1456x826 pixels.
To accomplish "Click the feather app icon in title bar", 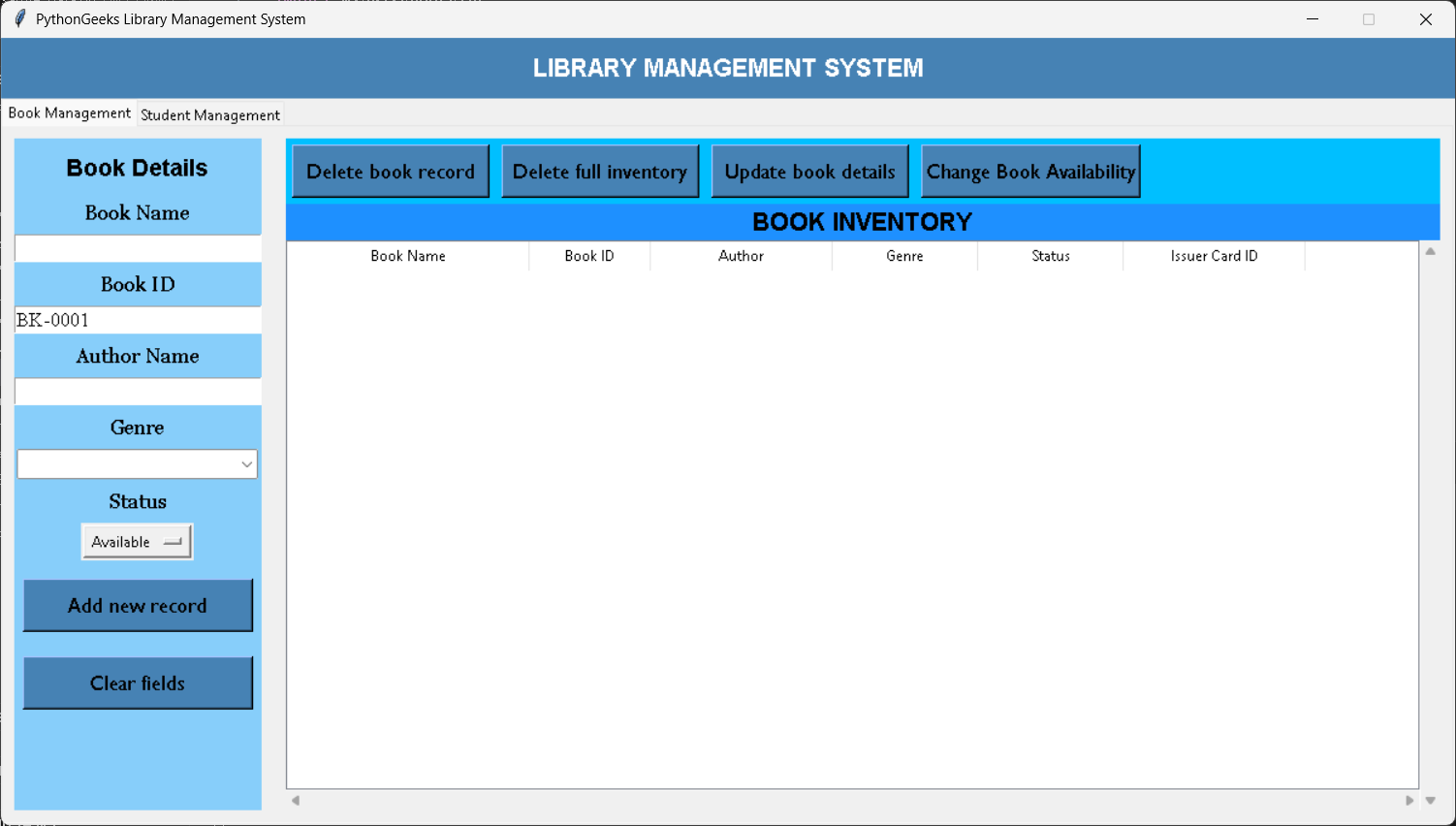I will tap(19, 18).
